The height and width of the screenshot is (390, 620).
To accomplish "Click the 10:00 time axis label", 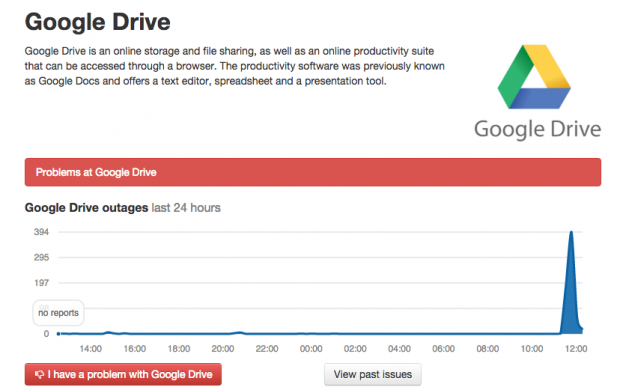I will coord(532,349).
